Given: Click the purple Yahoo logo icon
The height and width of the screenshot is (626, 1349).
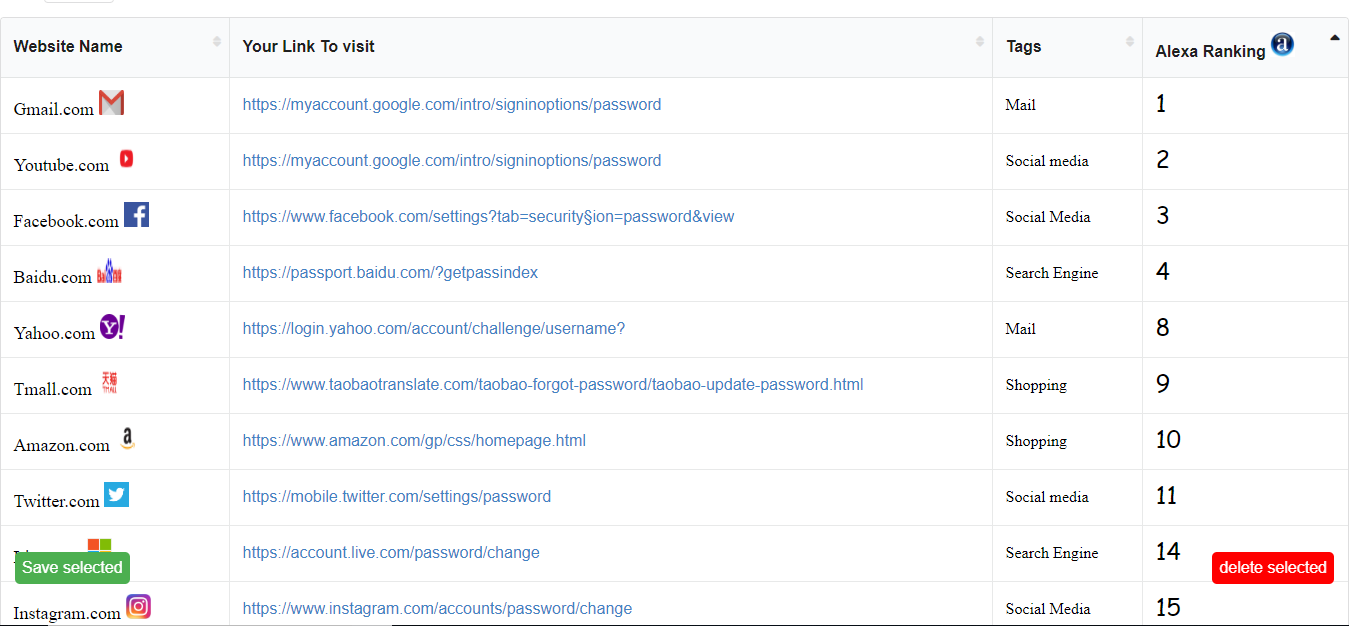Looking at the screenshot, I should pyautogui.click(x=112, y=327).
